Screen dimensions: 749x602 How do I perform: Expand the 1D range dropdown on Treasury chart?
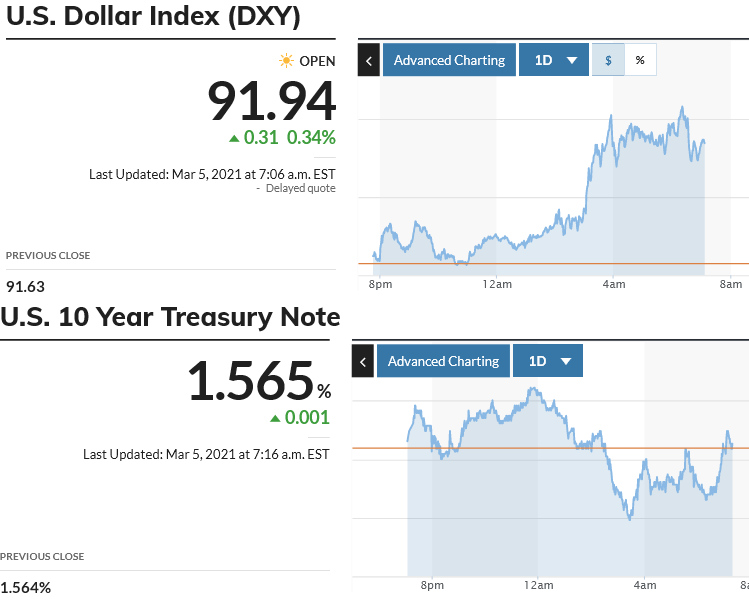coord(549,361)
